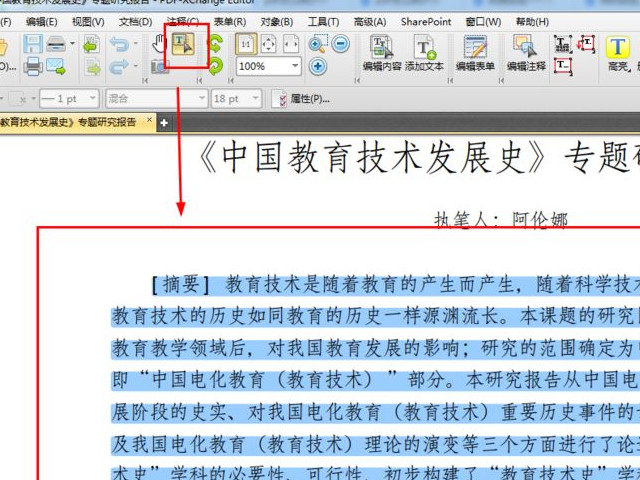Select the marquee Zoom tool magnifier

tap(318, 43)
